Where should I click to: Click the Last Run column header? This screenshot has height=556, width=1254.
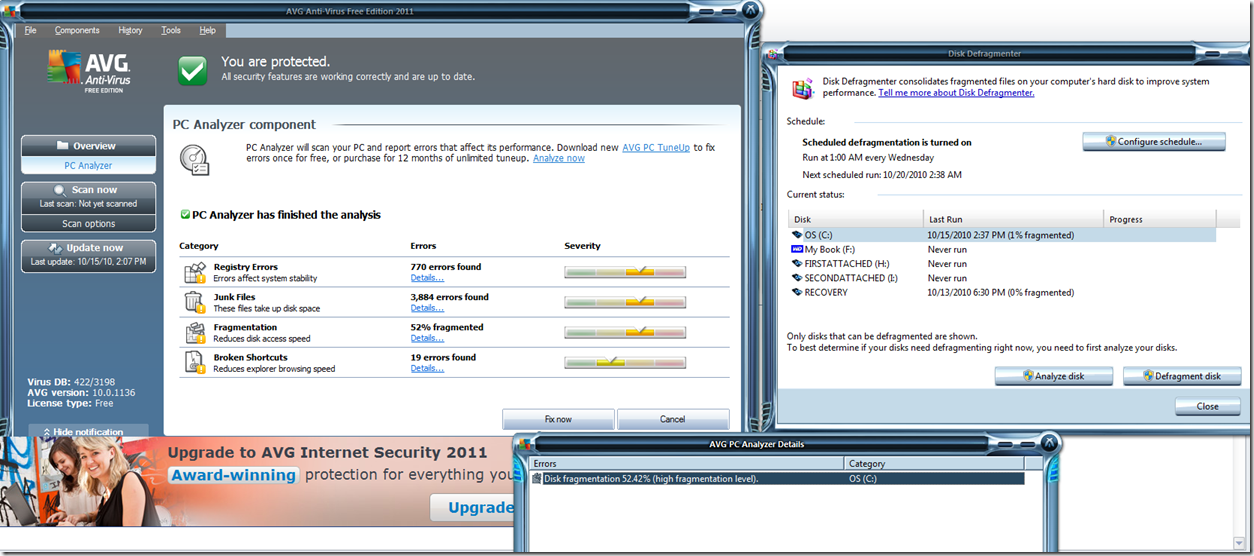[x=1012, y=219]
